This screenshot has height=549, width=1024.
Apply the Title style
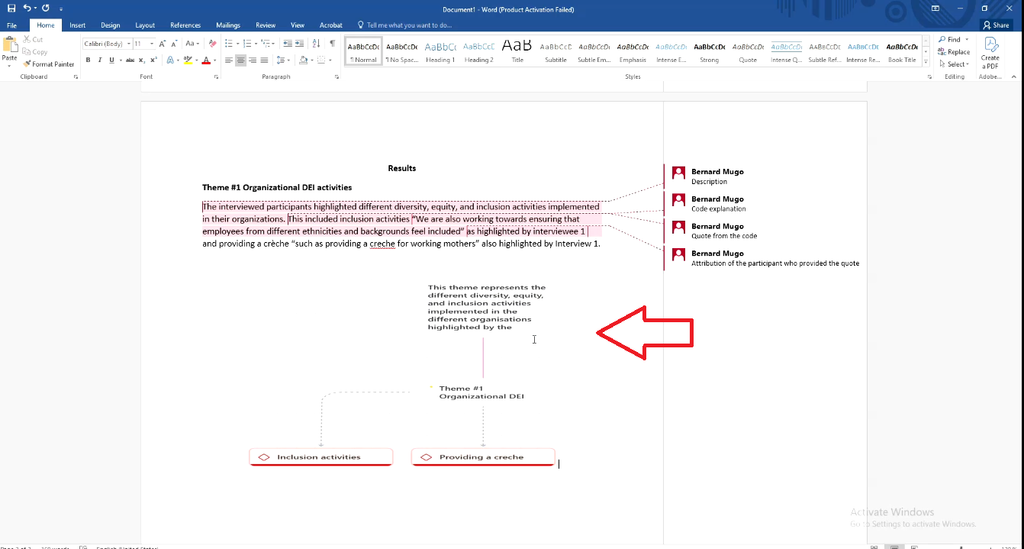pyautogui.click(x=517, y=52)
